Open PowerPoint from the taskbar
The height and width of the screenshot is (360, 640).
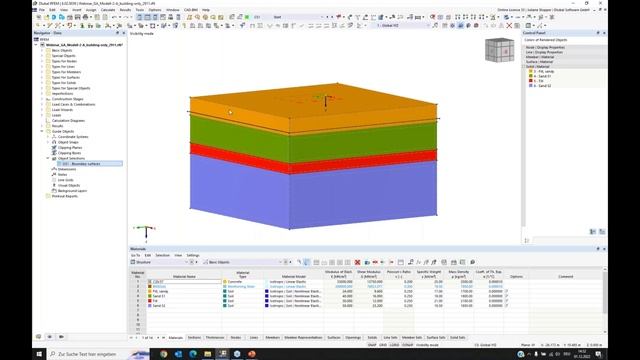(x=252, y=354)
